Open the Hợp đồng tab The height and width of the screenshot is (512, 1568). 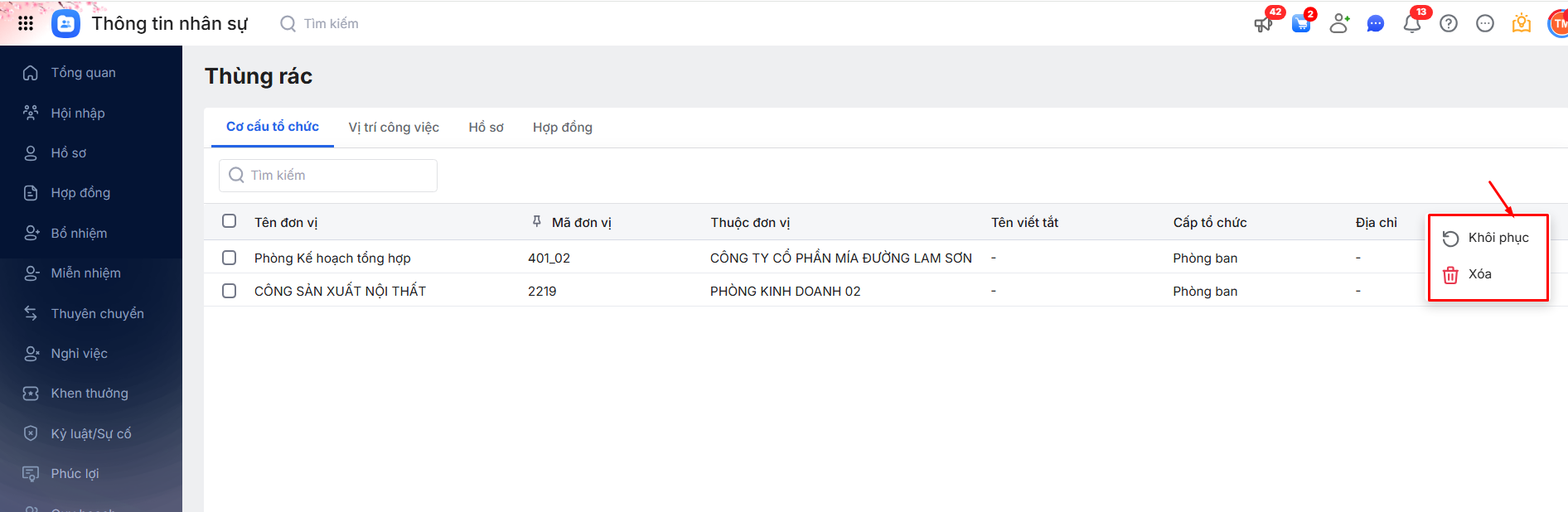[562, 128]
